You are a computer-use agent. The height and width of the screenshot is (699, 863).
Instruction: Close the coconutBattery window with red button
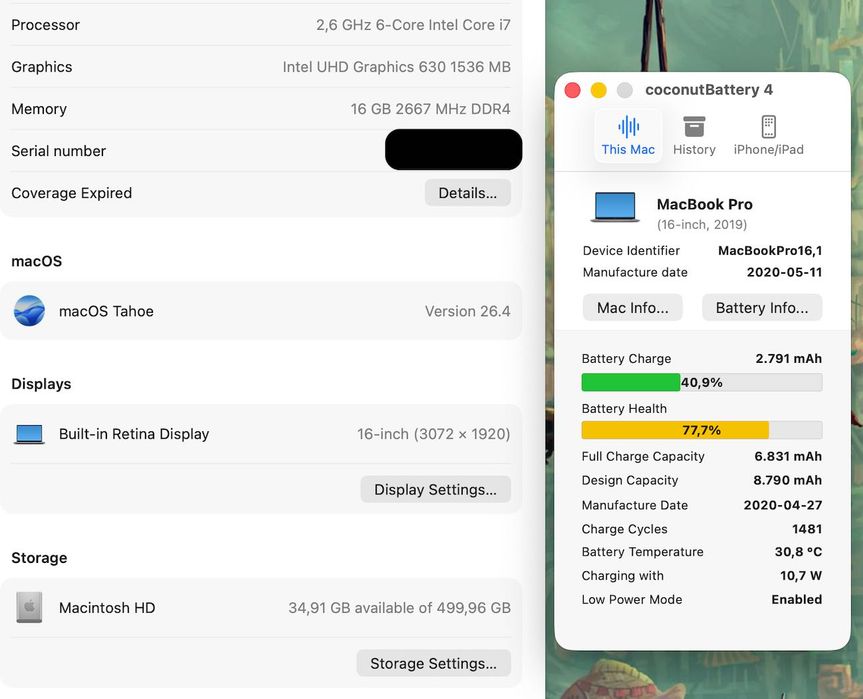[x=572, y=90]
